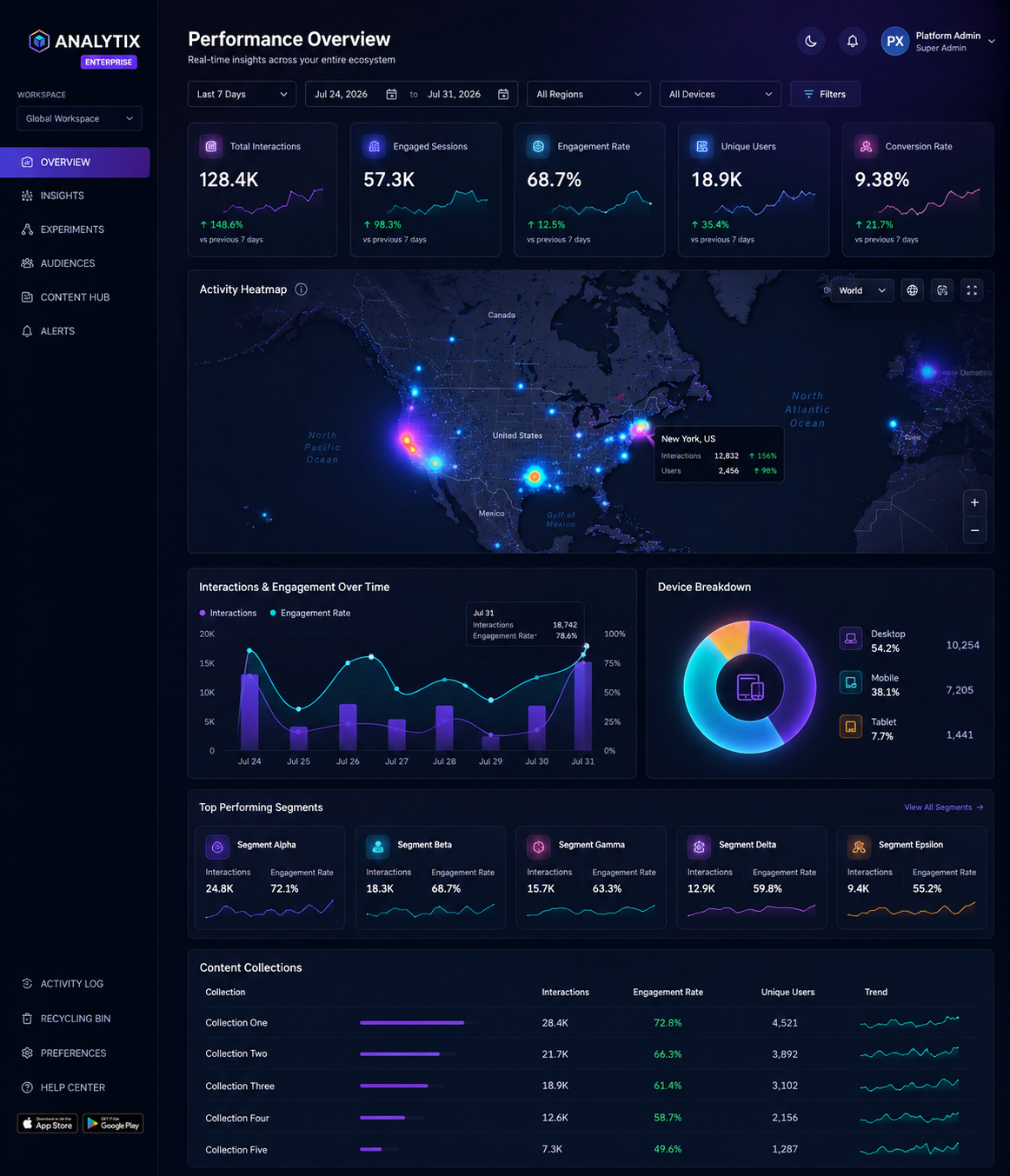Screen dimensions: 1010x1176
Task: Click the PX profile avatar
Action: pos(895,41)
